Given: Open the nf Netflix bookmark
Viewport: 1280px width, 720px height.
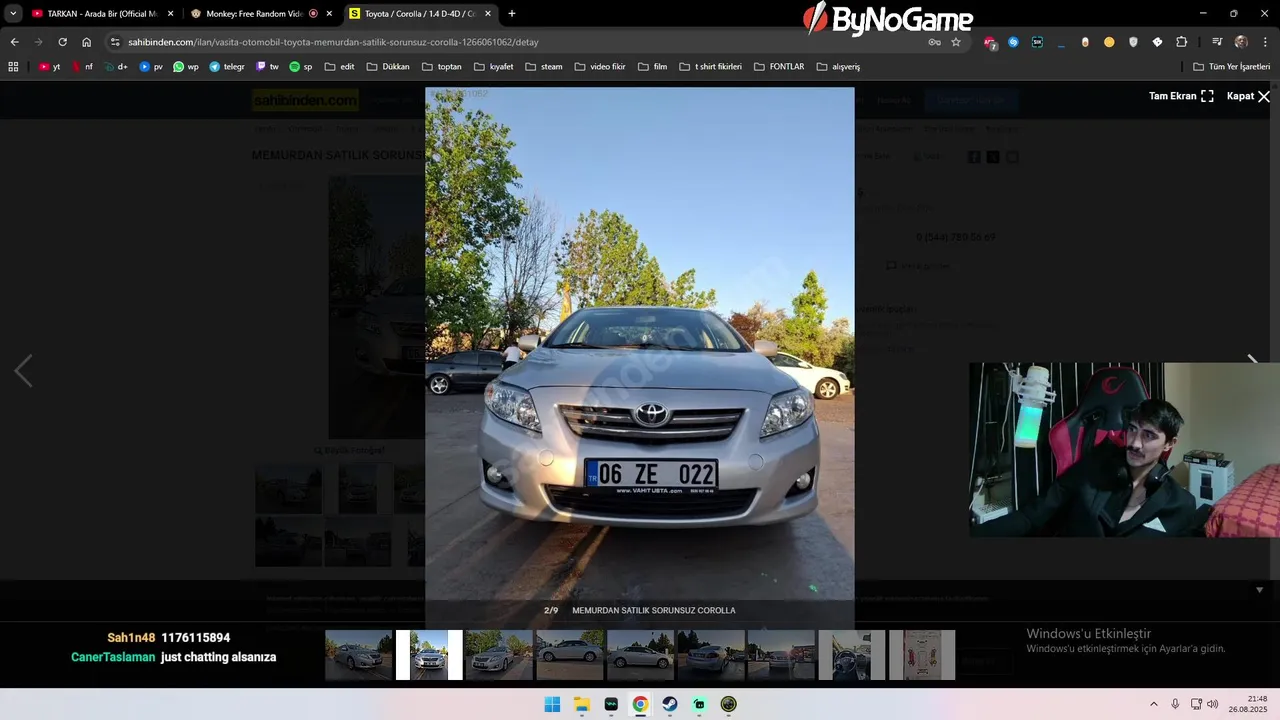Looking at the screenshot, I should pyautogui.click(x=83, y=66).
